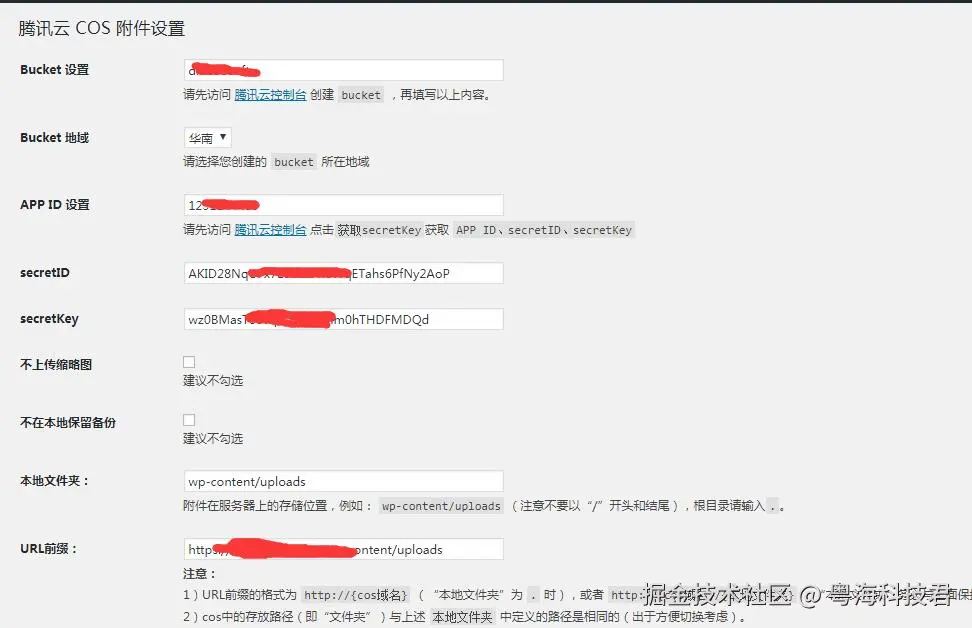This screenshot has width=972, height=628.
Task: Click the dropdown arrow next to 华南
Action: click(223, 137)
